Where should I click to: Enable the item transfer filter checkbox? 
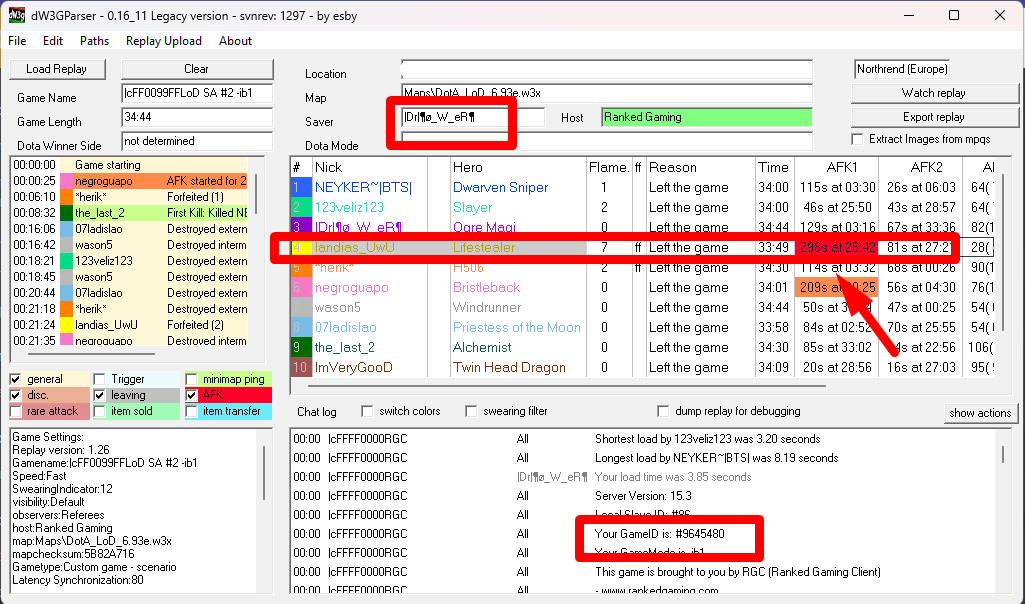(x=192, y=411)
